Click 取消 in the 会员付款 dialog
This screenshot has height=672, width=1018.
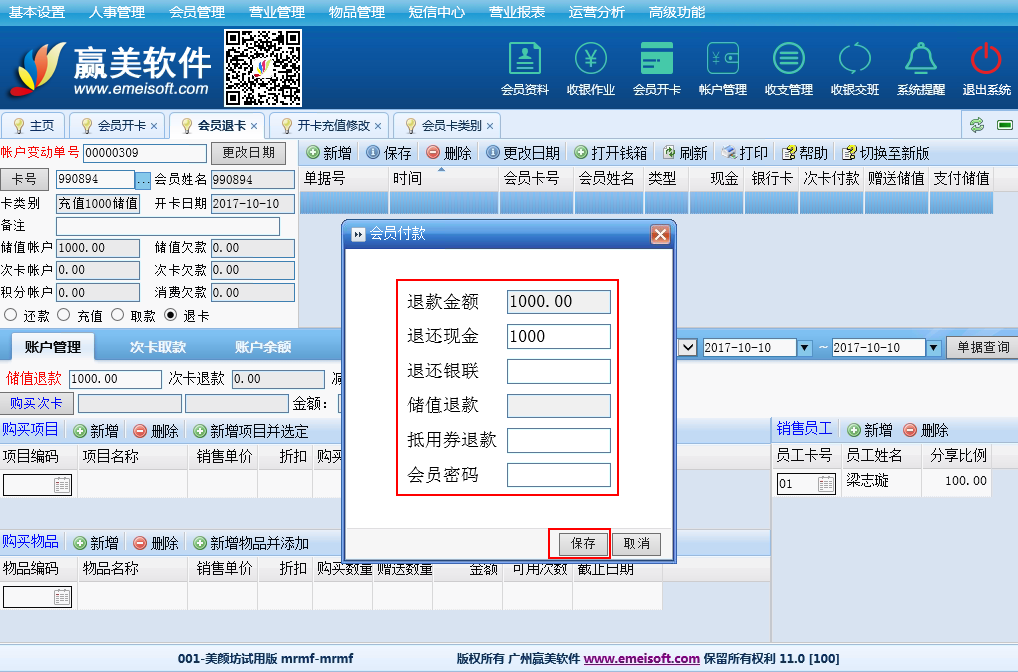(636, 544)
